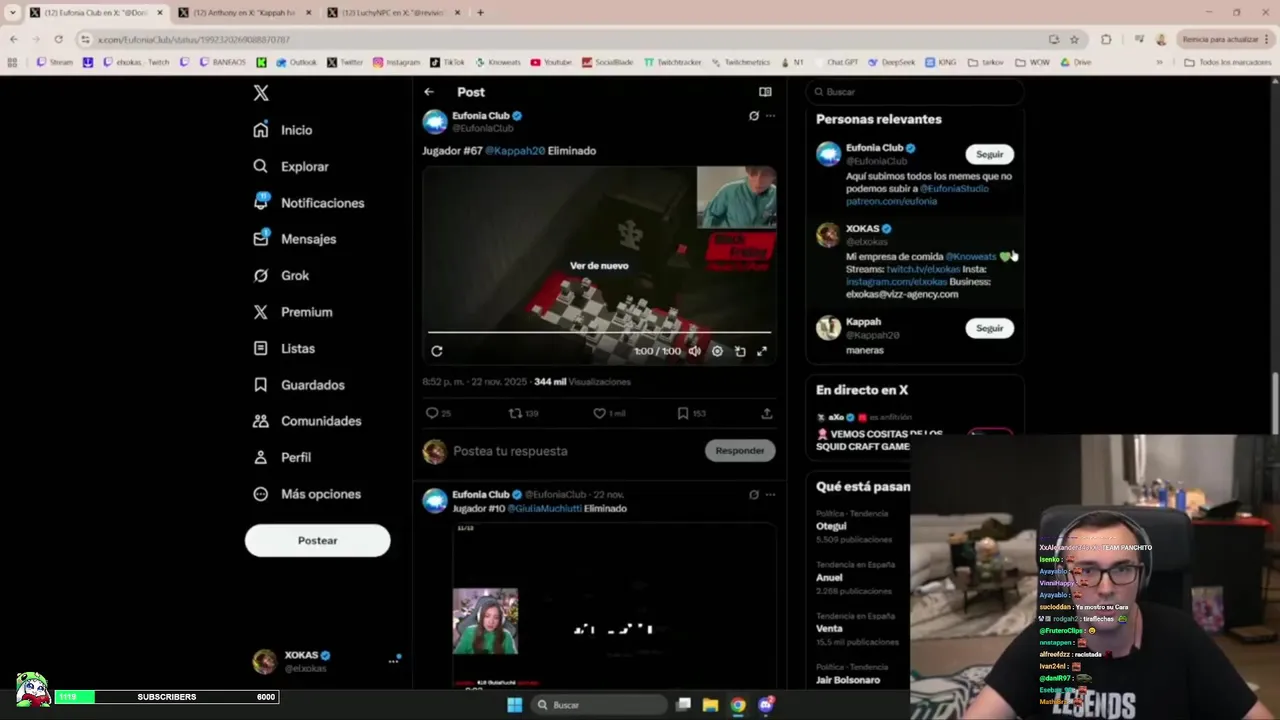This screenshot has height=720, width=1280.
Task: Bookmark this page with the star icon
Action: [1074, 39]
